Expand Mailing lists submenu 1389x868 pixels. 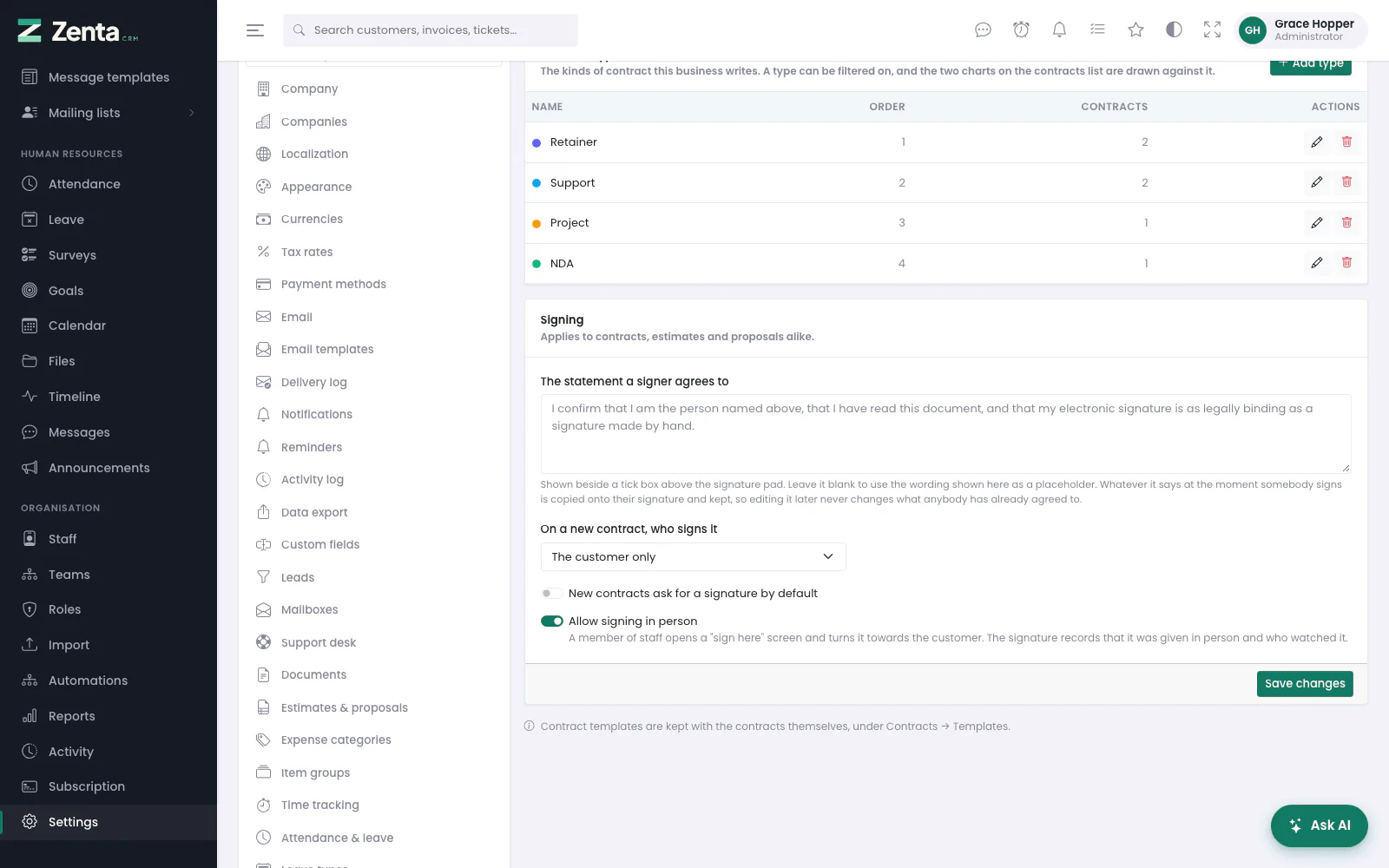tap(109, 113)
